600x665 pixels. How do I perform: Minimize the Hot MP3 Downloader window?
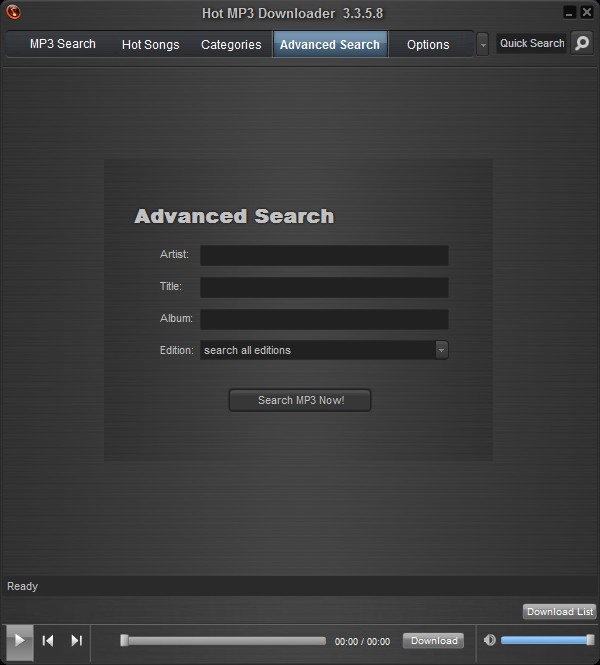(x=569, y=12)
